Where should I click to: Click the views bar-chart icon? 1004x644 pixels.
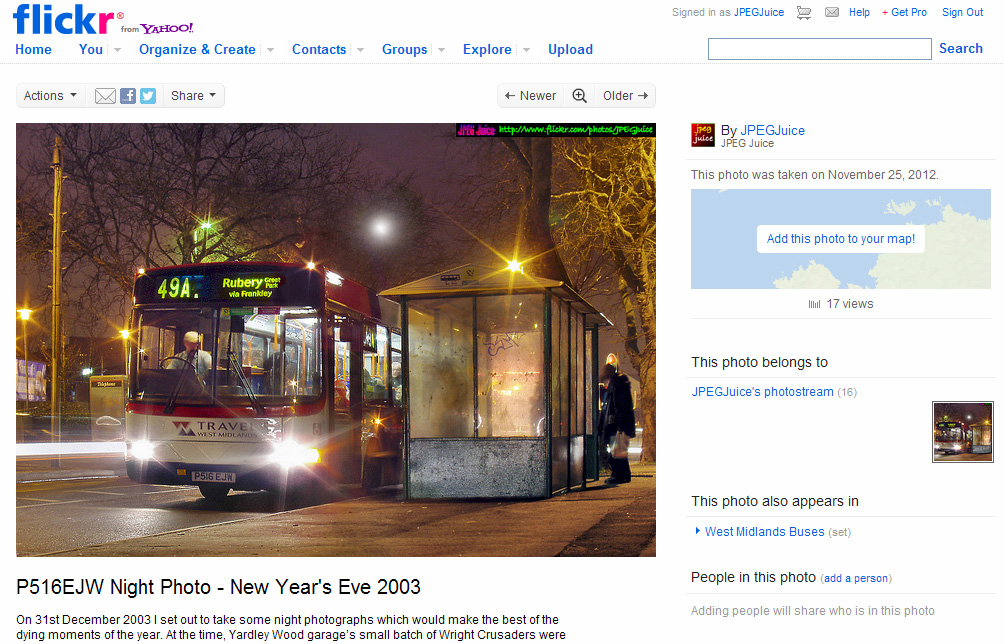tap(815, 304)
